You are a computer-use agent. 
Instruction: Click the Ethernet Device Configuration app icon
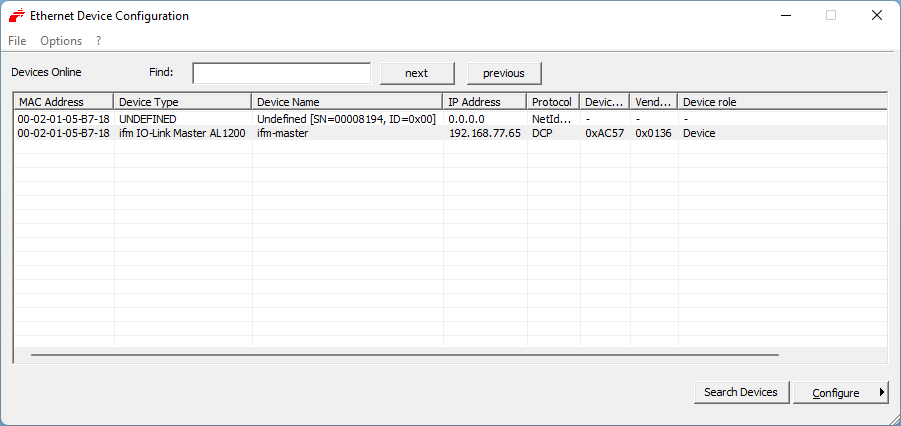[x=17, y=16]
